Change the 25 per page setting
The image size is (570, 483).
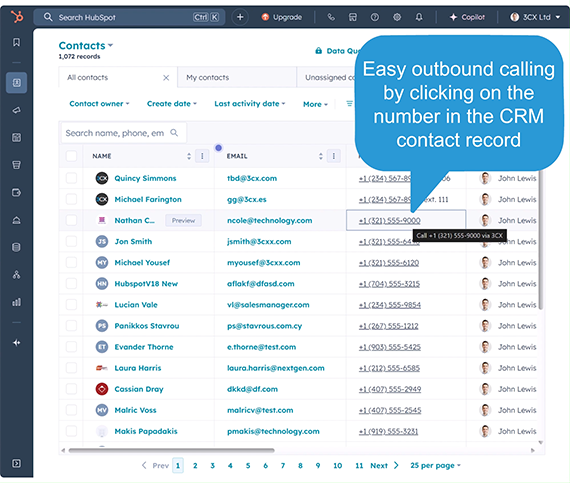(x=435, y=466)
